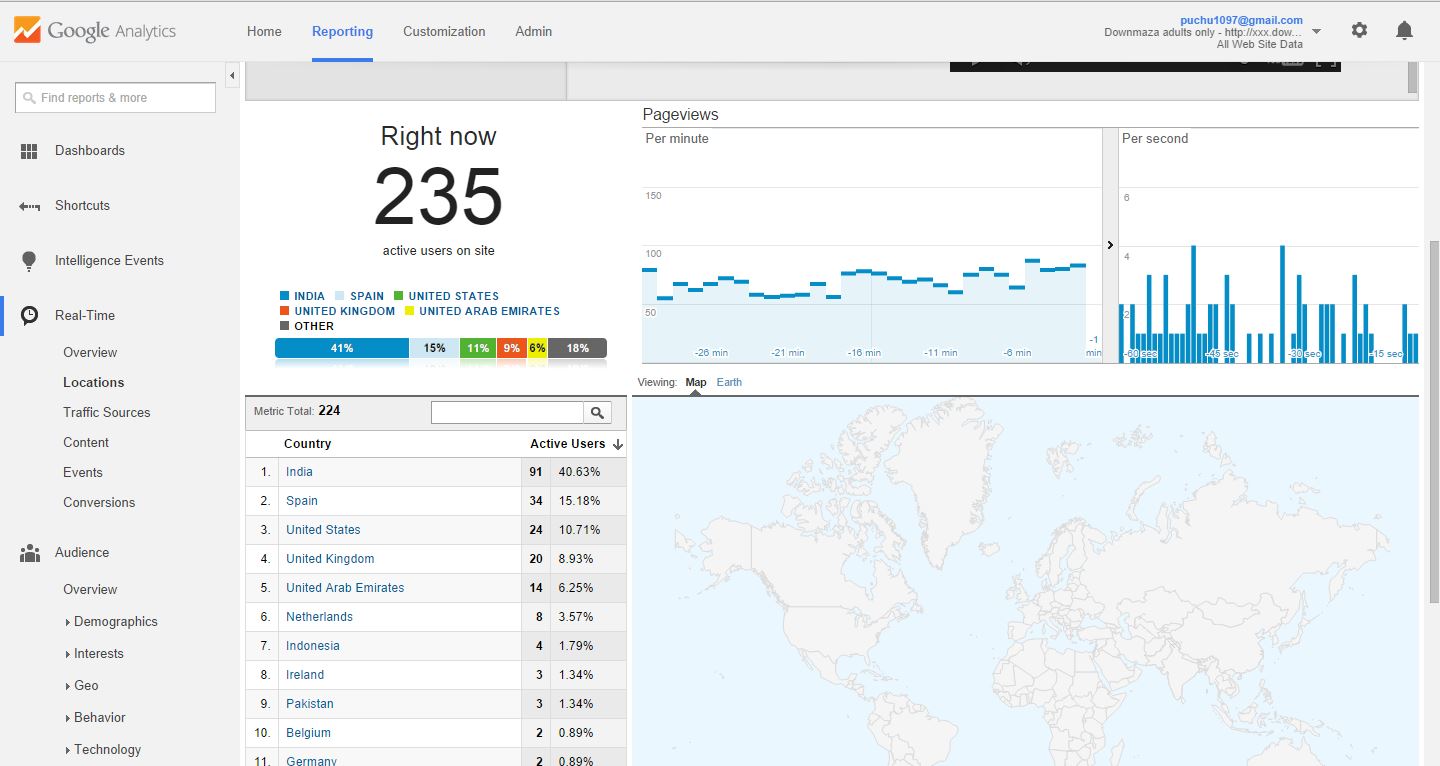Image resolution: width=1440 pixels, height=766 pixels.
Task: Click the Country column header
Action: [x=307, y=444]
